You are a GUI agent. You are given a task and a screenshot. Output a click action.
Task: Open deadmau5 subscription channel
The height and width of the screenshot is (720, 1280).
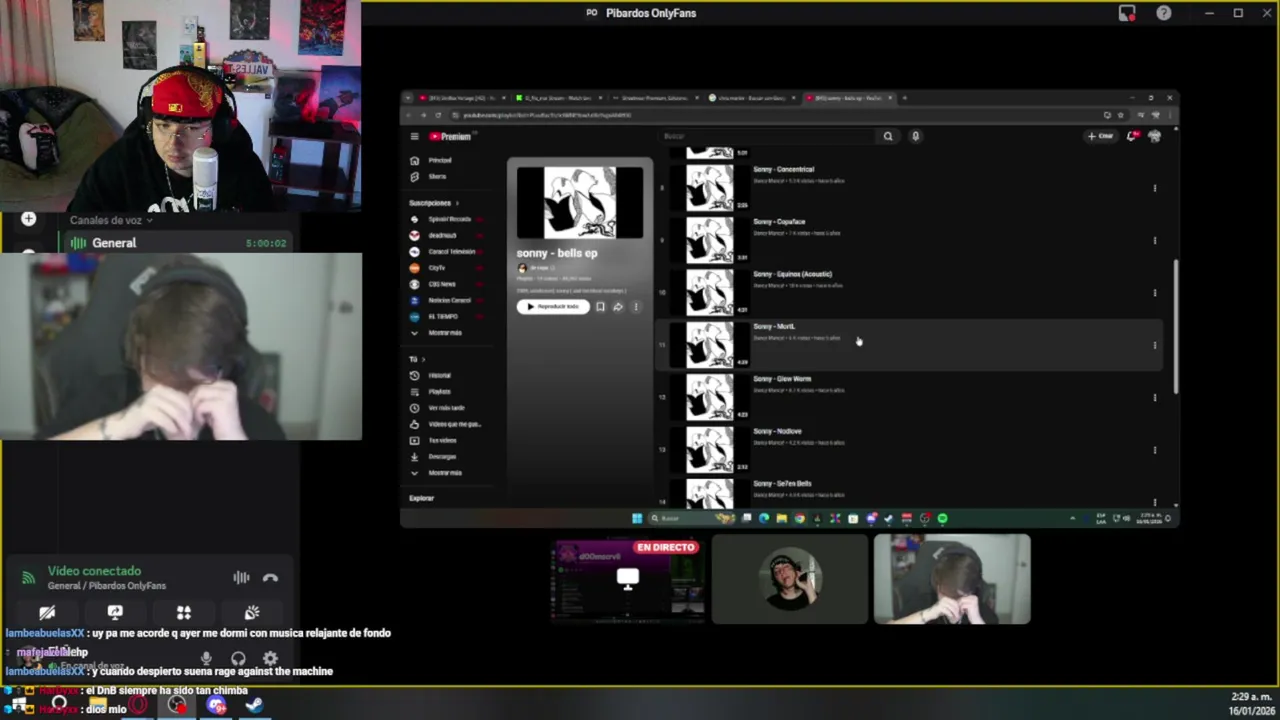[x=443, y=235]
